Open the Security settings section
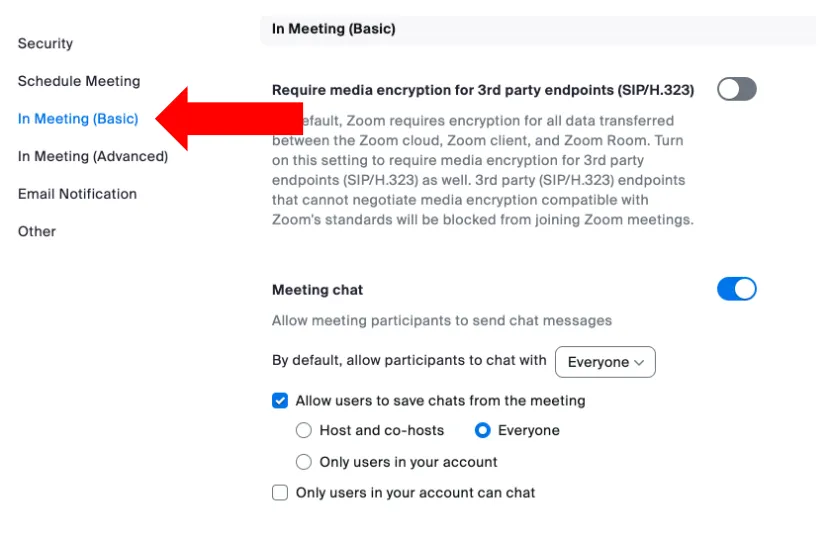The width and height of the screenshot is (832, 534). [45, 44]
